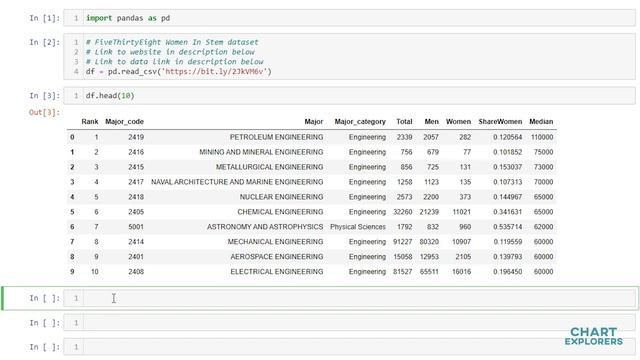640x360 pixels.
Task: Click Women value 960
Action: (465, 227)
